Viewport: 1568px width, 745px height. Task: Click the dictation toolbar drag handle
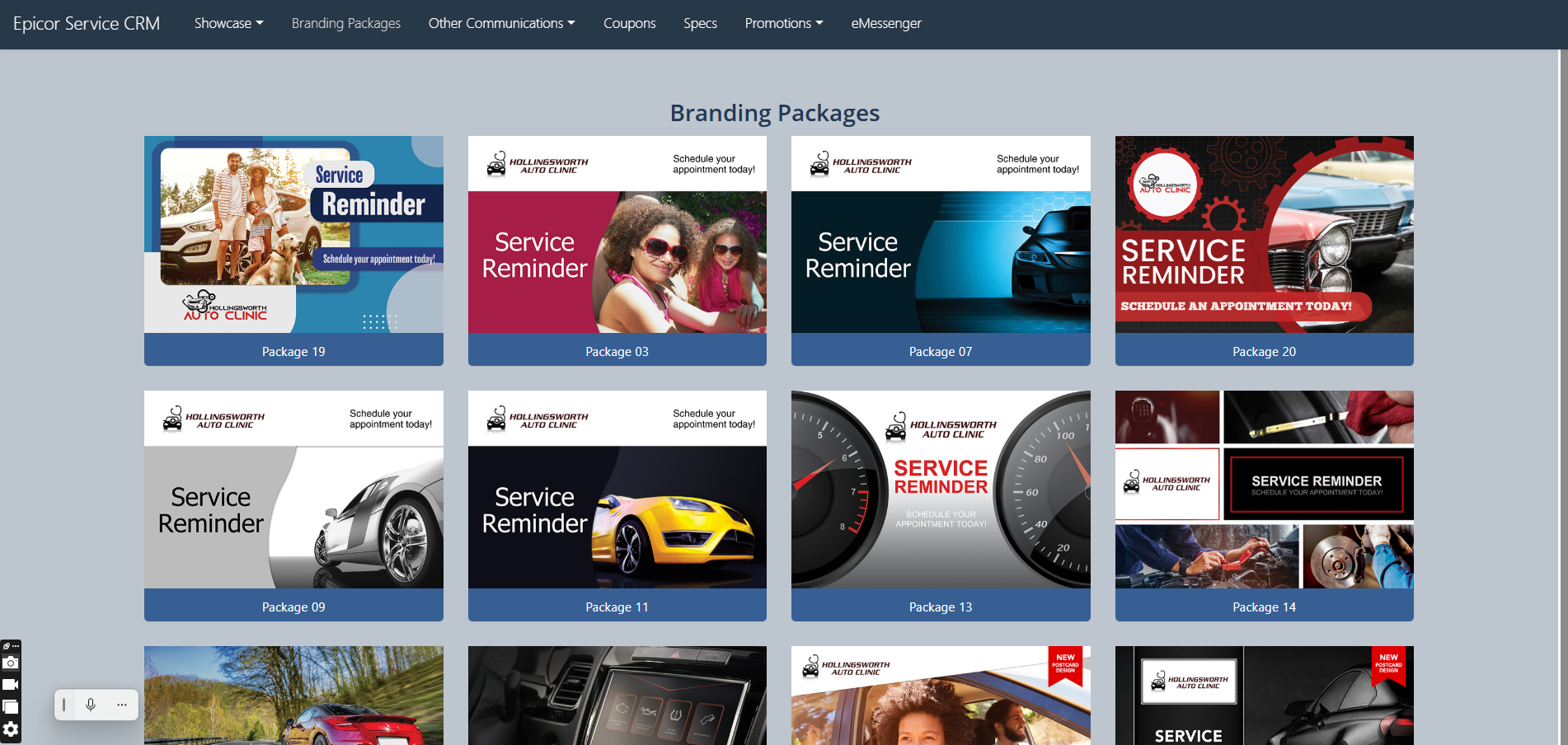pyautogui.click(x=64, y=705)
